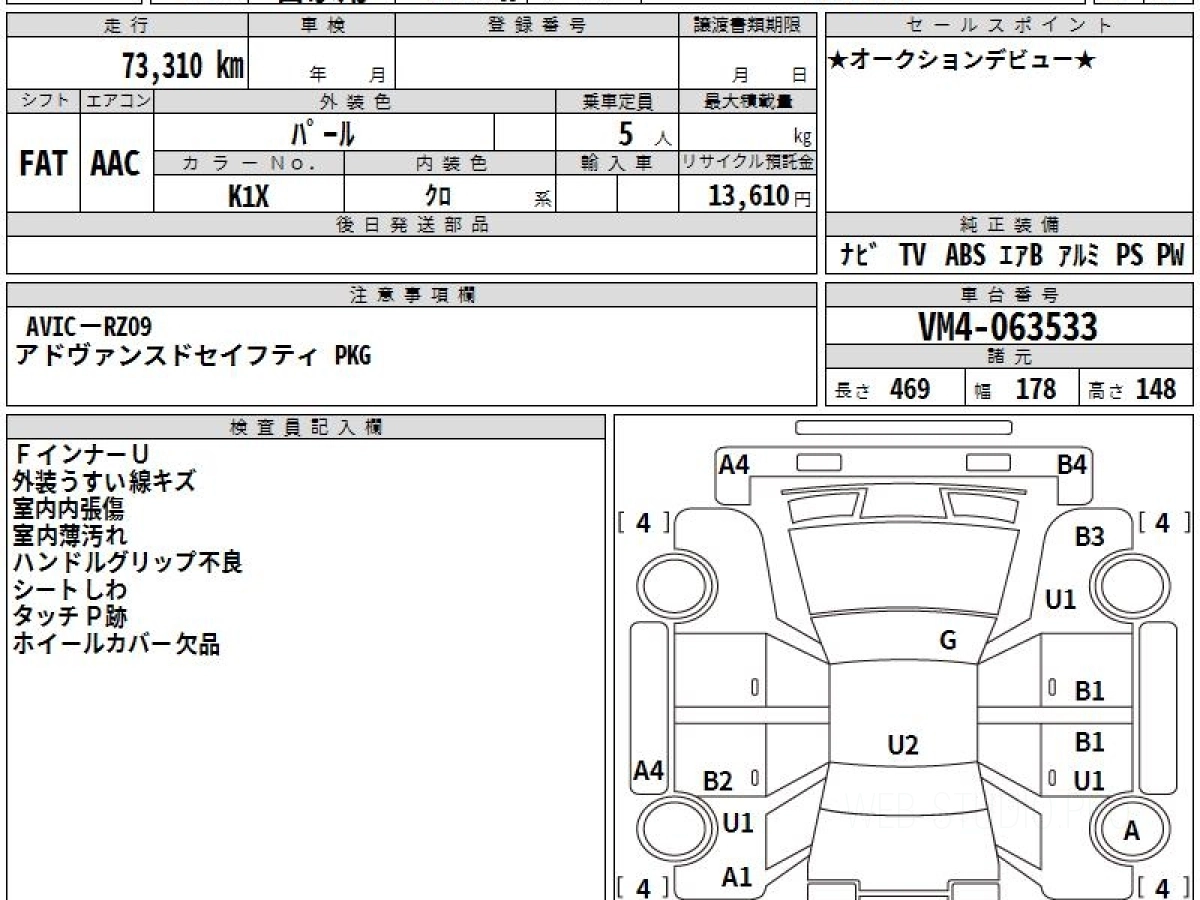Click the 乗車定員 header cell

pos(617,100)
